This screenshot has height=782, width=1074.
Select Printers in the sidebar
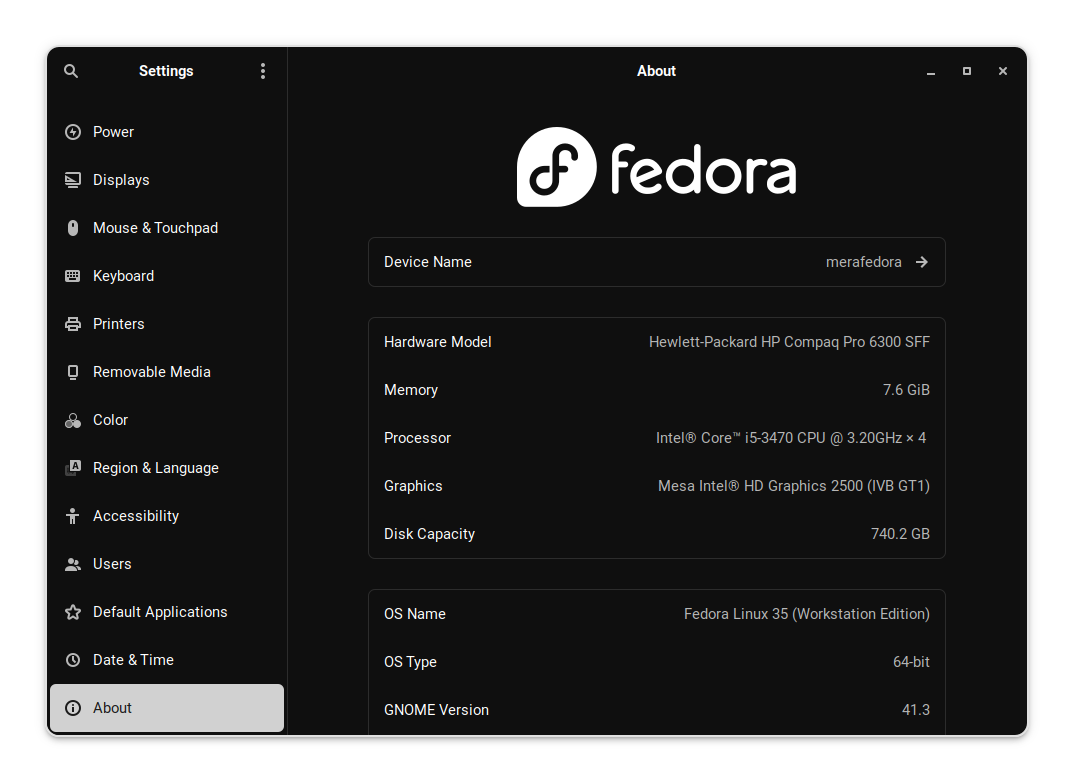click(167, 324)
